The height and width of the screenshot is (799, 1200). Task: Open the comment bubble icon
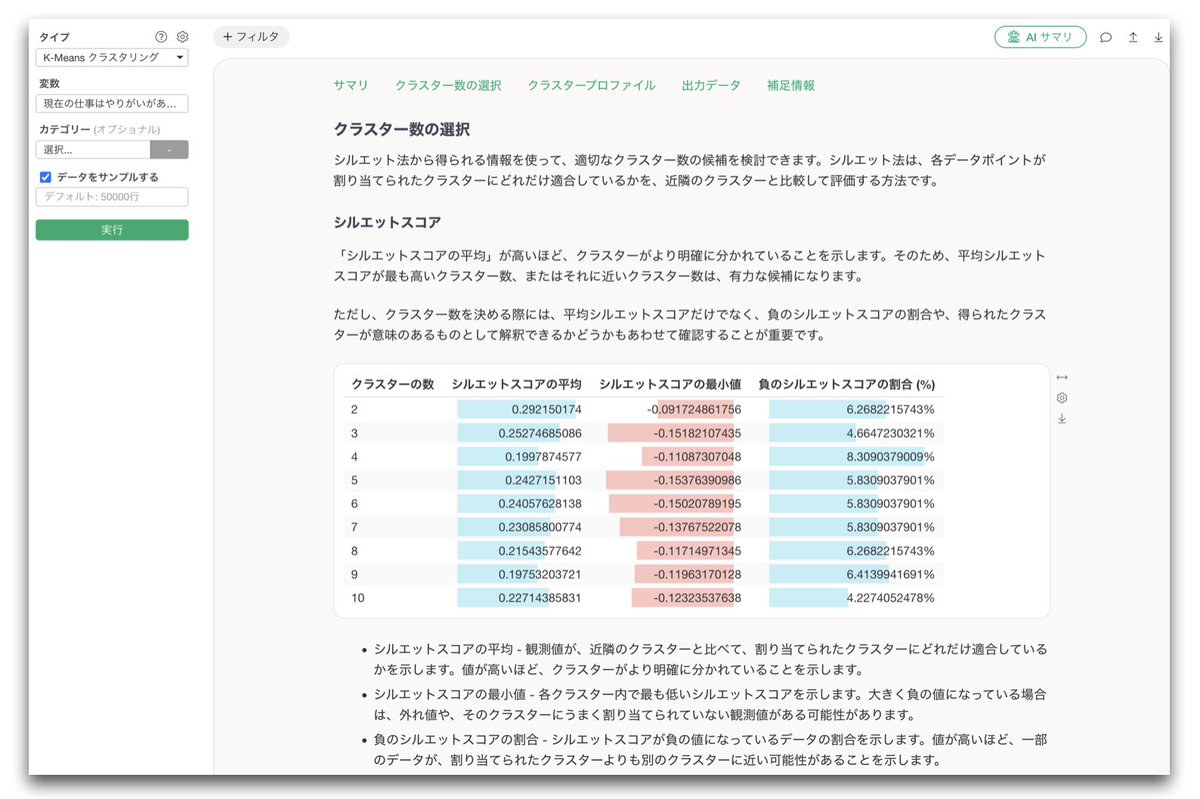point(1106,38)
